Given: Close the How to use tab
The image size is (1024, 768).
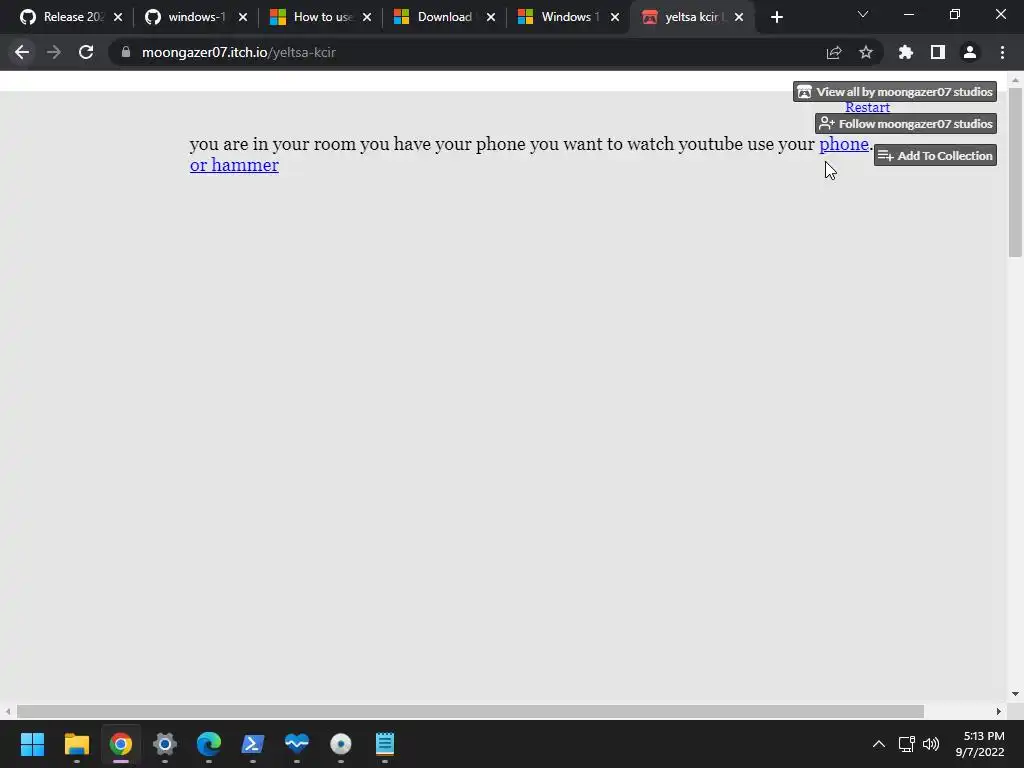Looking at the screenshot, I should 367,17.
